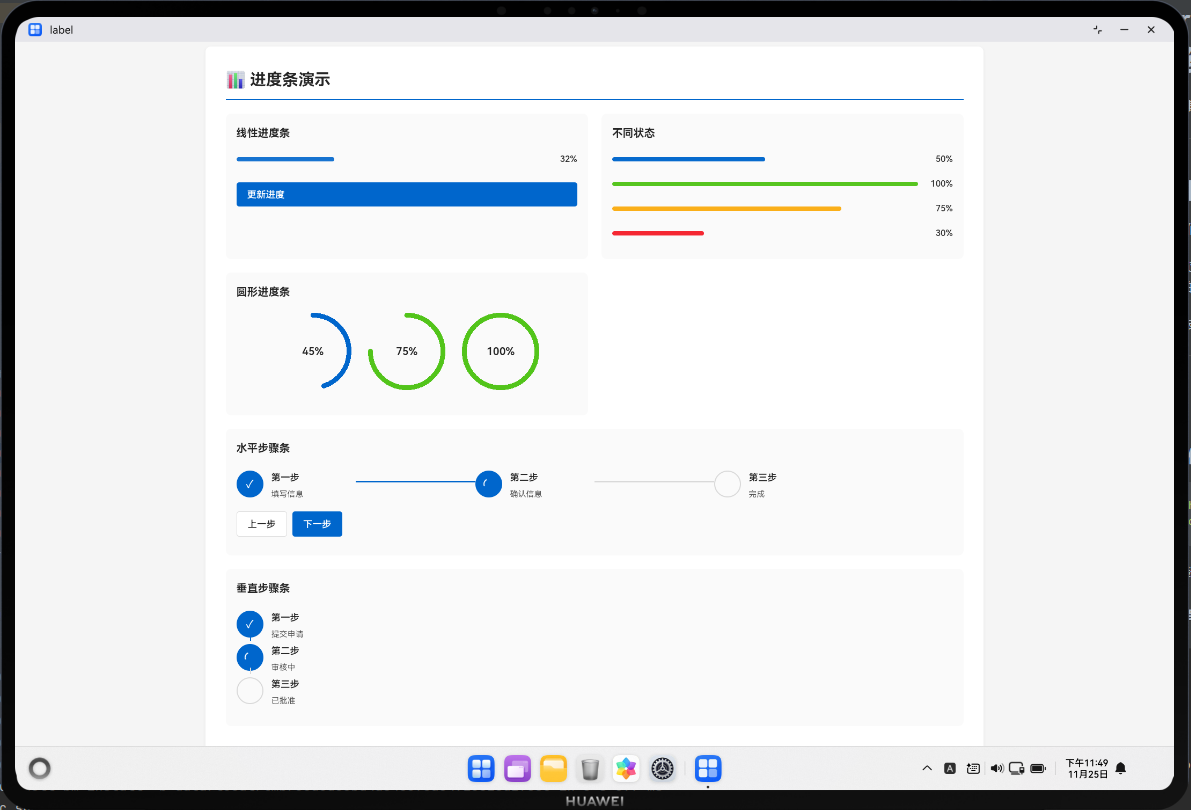Click the input method A icon

coord(949,768)
